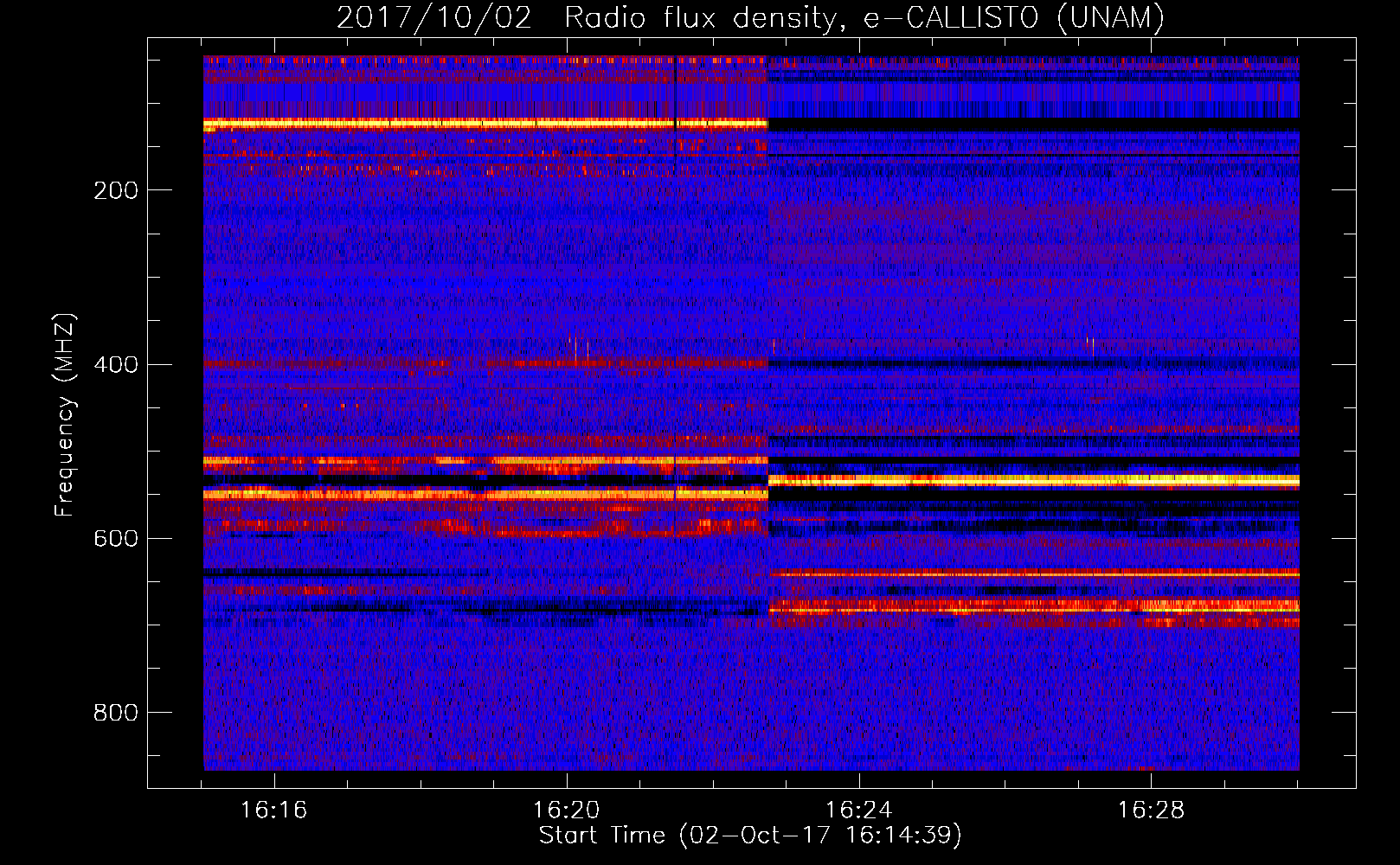Viewport: 1400px width, 865px height.
Task: Click the 800 frequency tick label
Action: tap(116, 713)
